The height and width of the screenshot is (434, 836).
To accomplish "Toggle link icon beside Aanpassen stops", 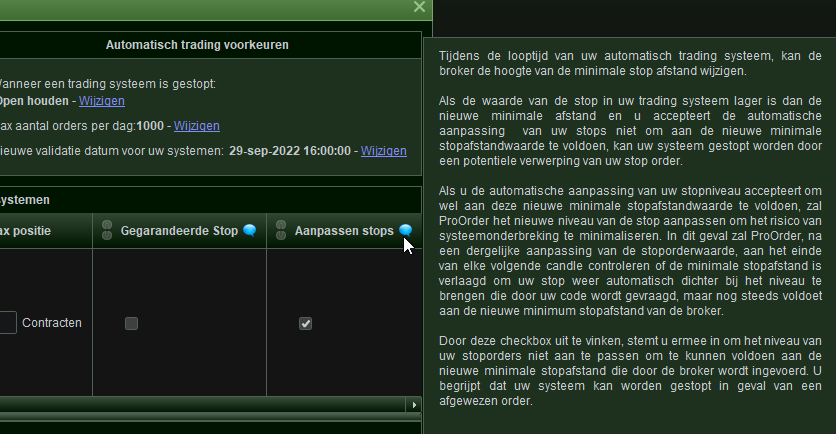I will 281,230.
